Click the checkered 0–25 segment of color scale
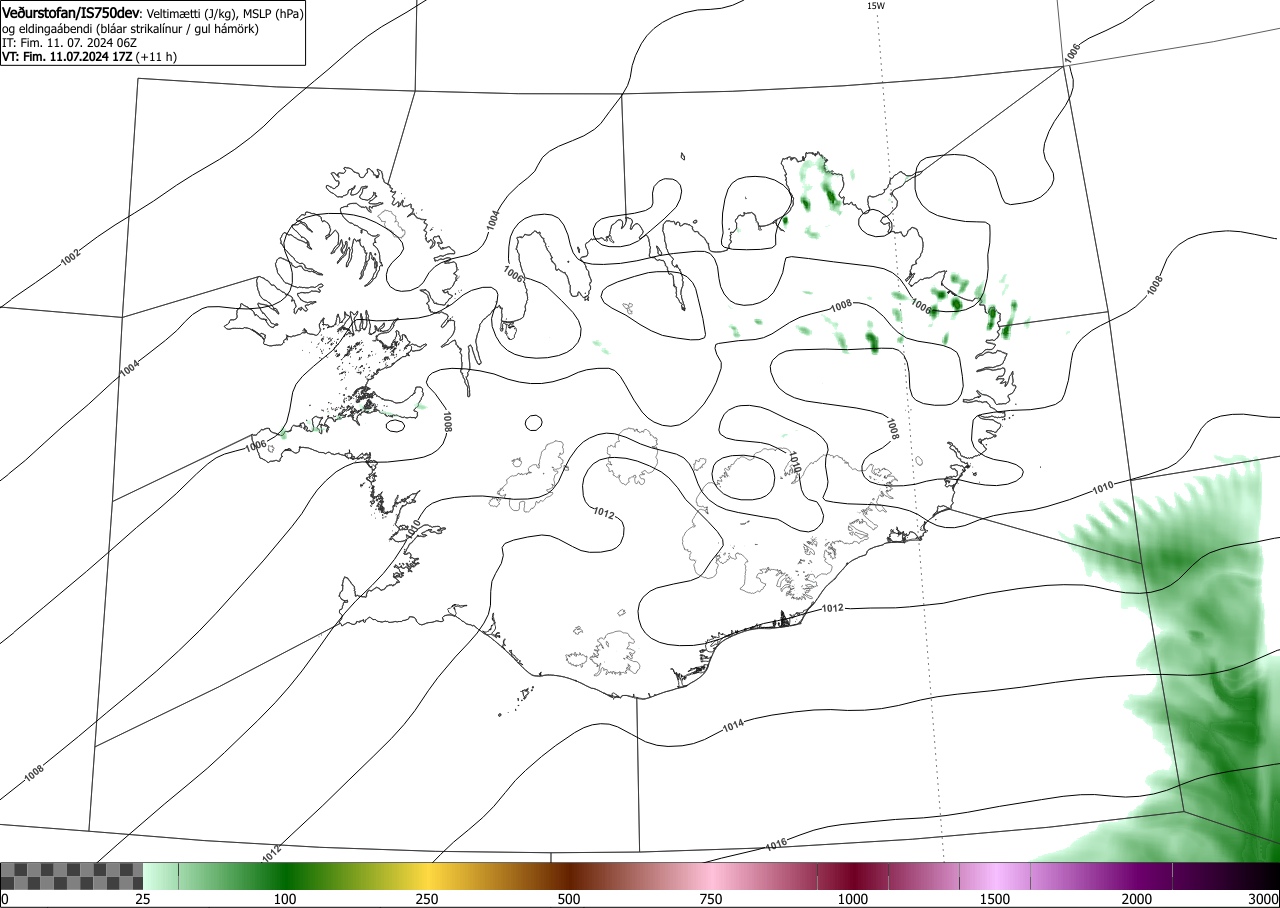The width and height of the screenshot is (1280, 908). (x=71, y=876)
